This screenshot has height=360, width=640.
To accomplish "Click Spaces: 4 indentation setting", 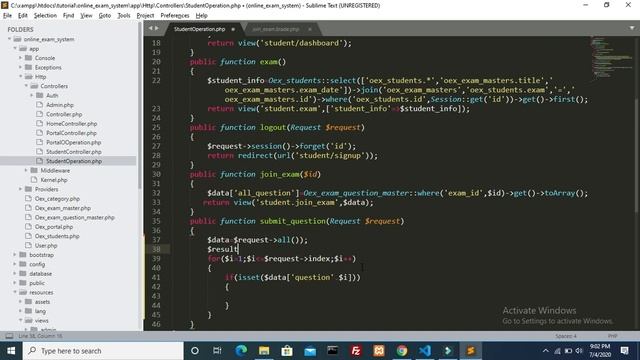I will (566, 336).
